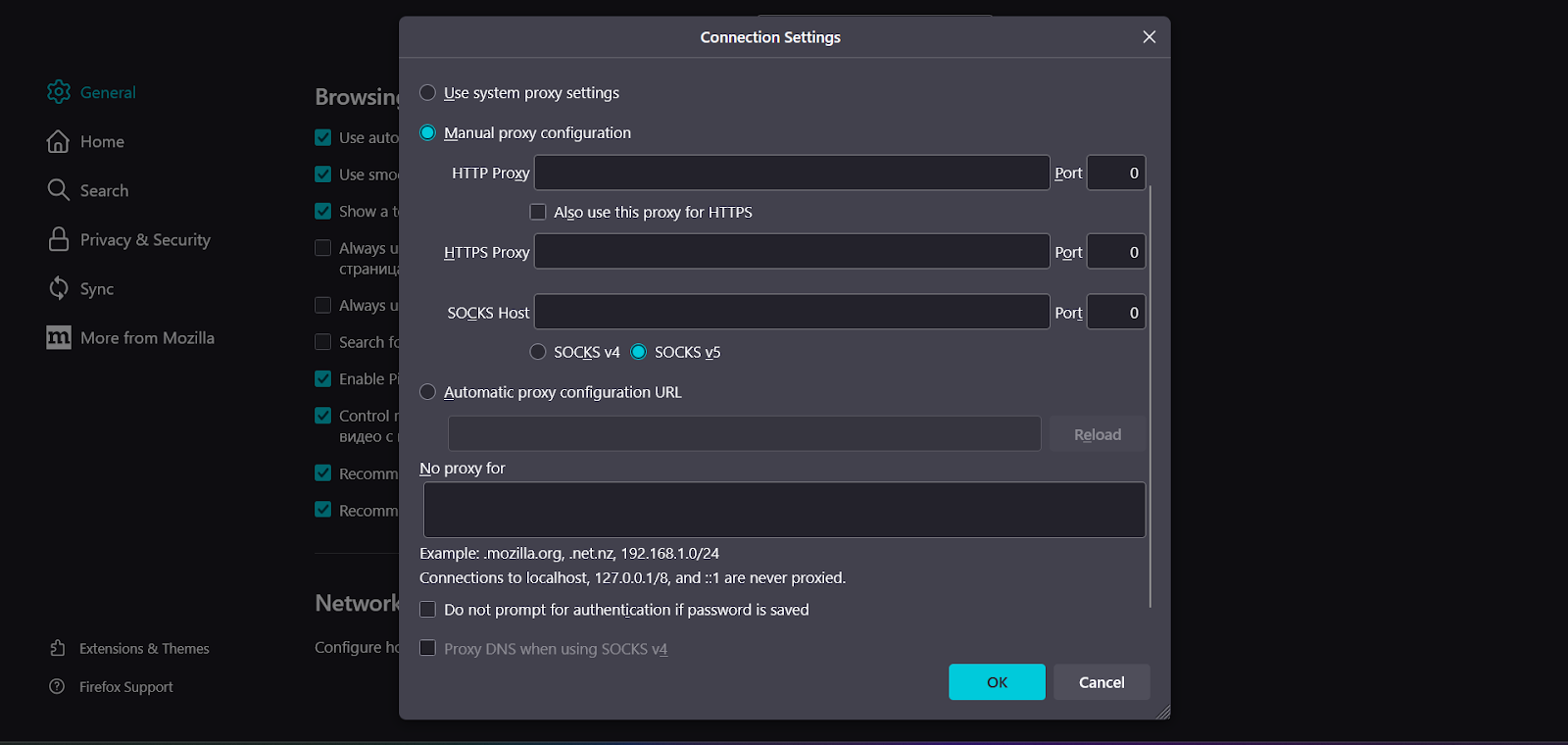Click the Sync arrows icon

point(59,288)
